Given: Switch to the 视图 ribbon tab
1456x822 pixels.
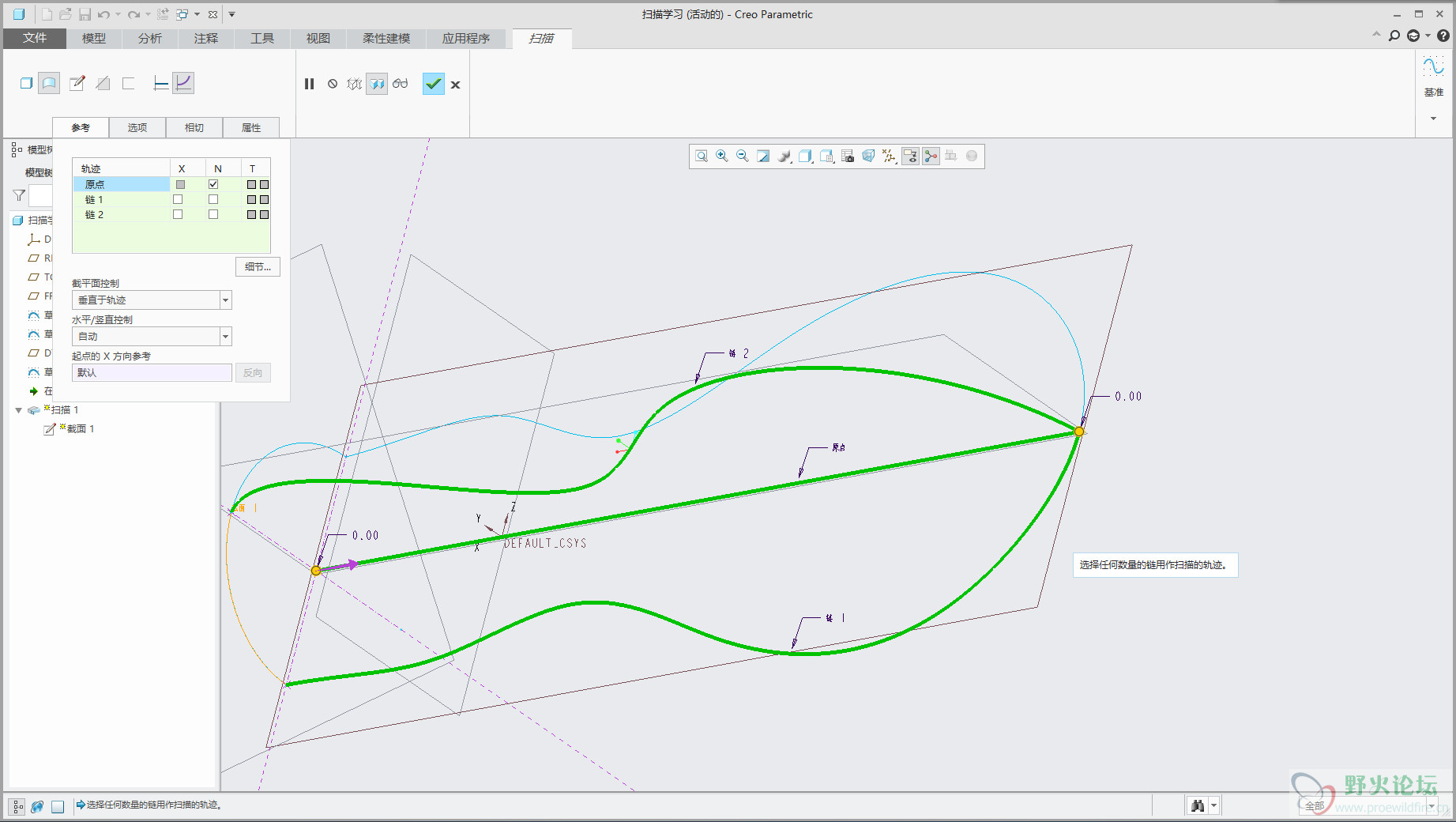Looking at the screenshot, I should (318, 38).
